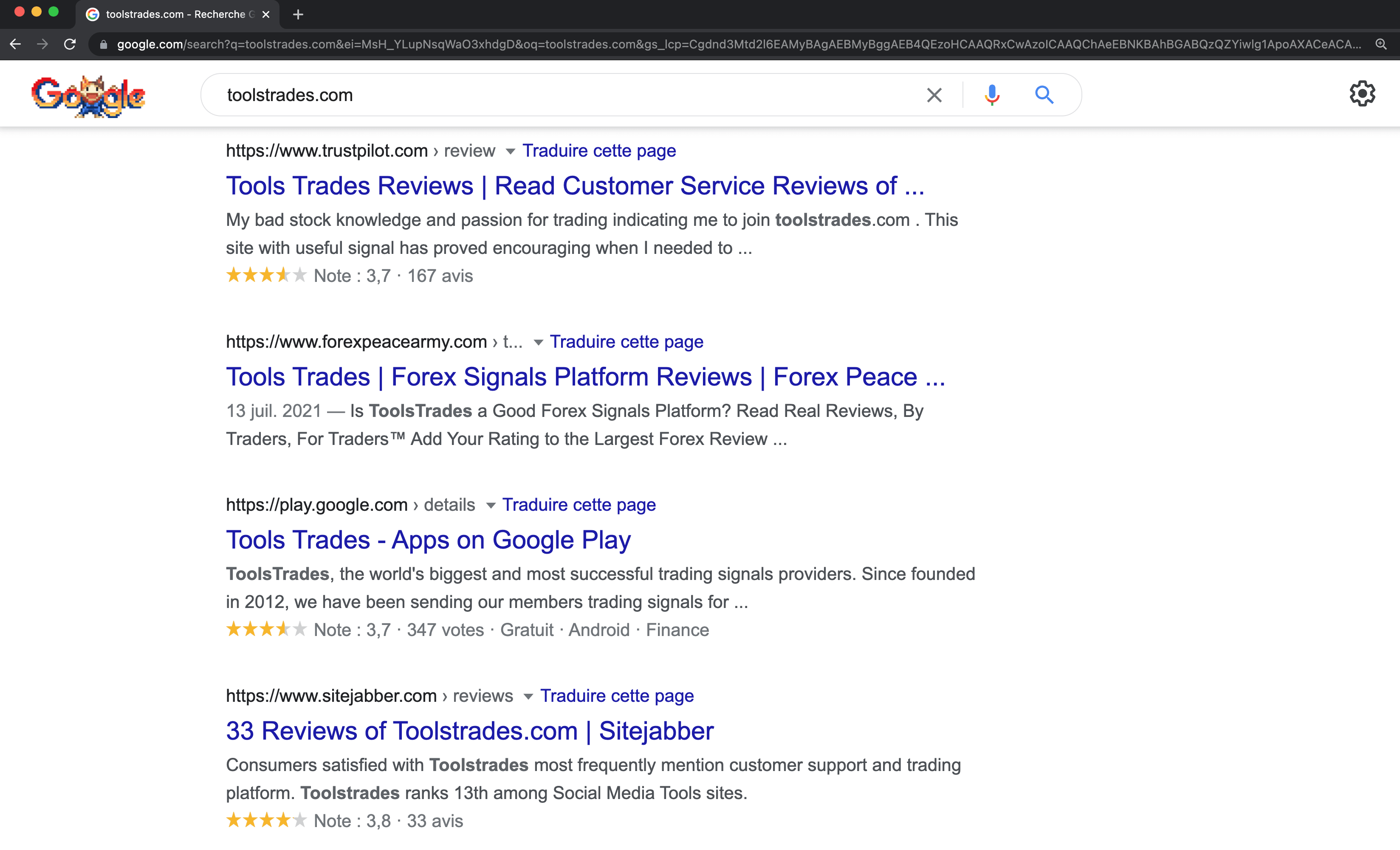The height and width of the screenshot is (850, 1400).
Task: Click star rating under the Google Play result
Action: click(x=266, y=630)
